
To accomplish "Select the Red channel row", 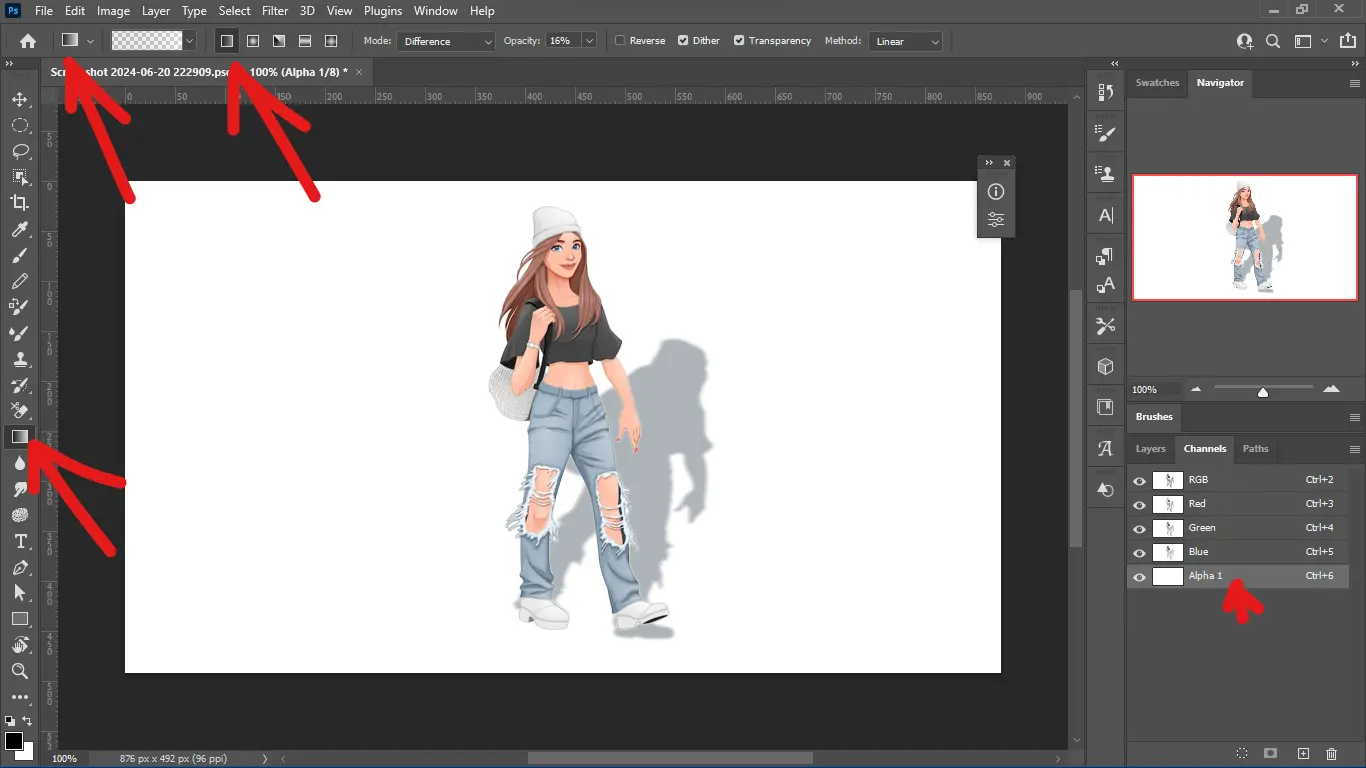I will click(1238, 504).
